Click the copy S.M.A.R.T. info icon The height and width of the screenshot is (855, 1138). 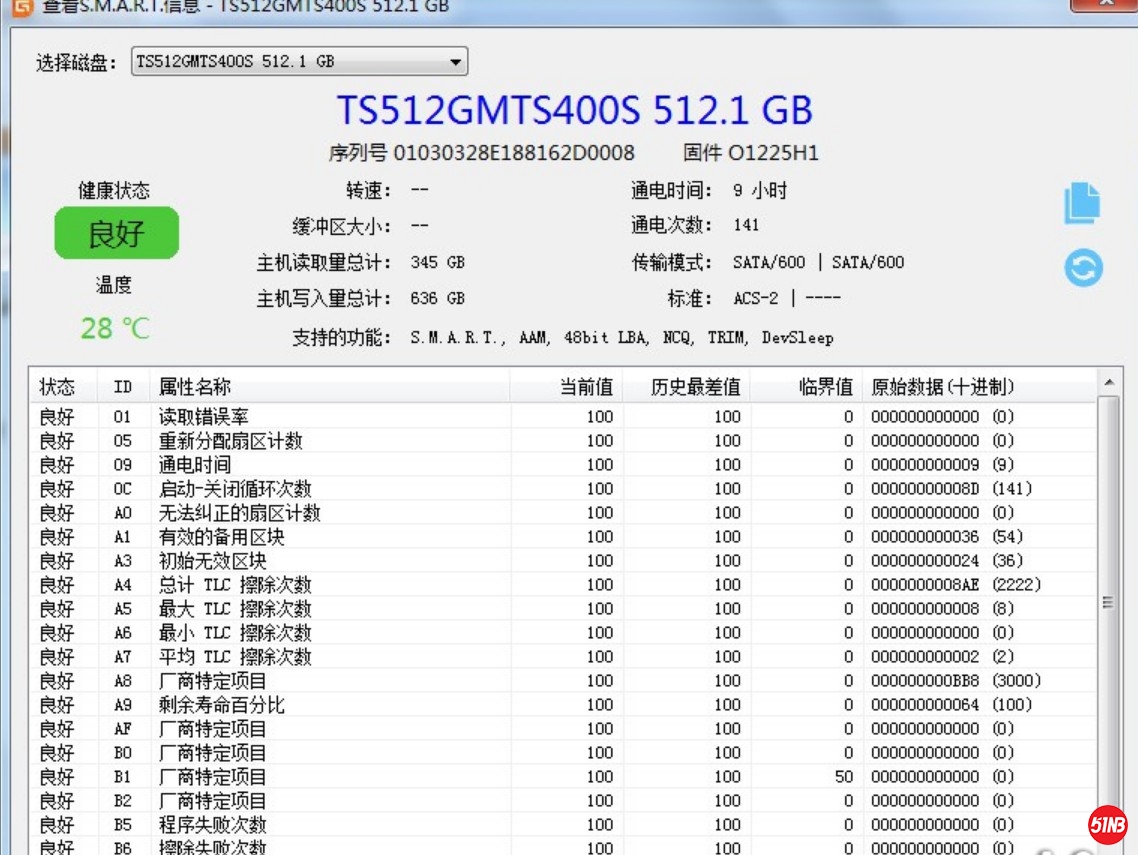click(x=1082, y=203)
